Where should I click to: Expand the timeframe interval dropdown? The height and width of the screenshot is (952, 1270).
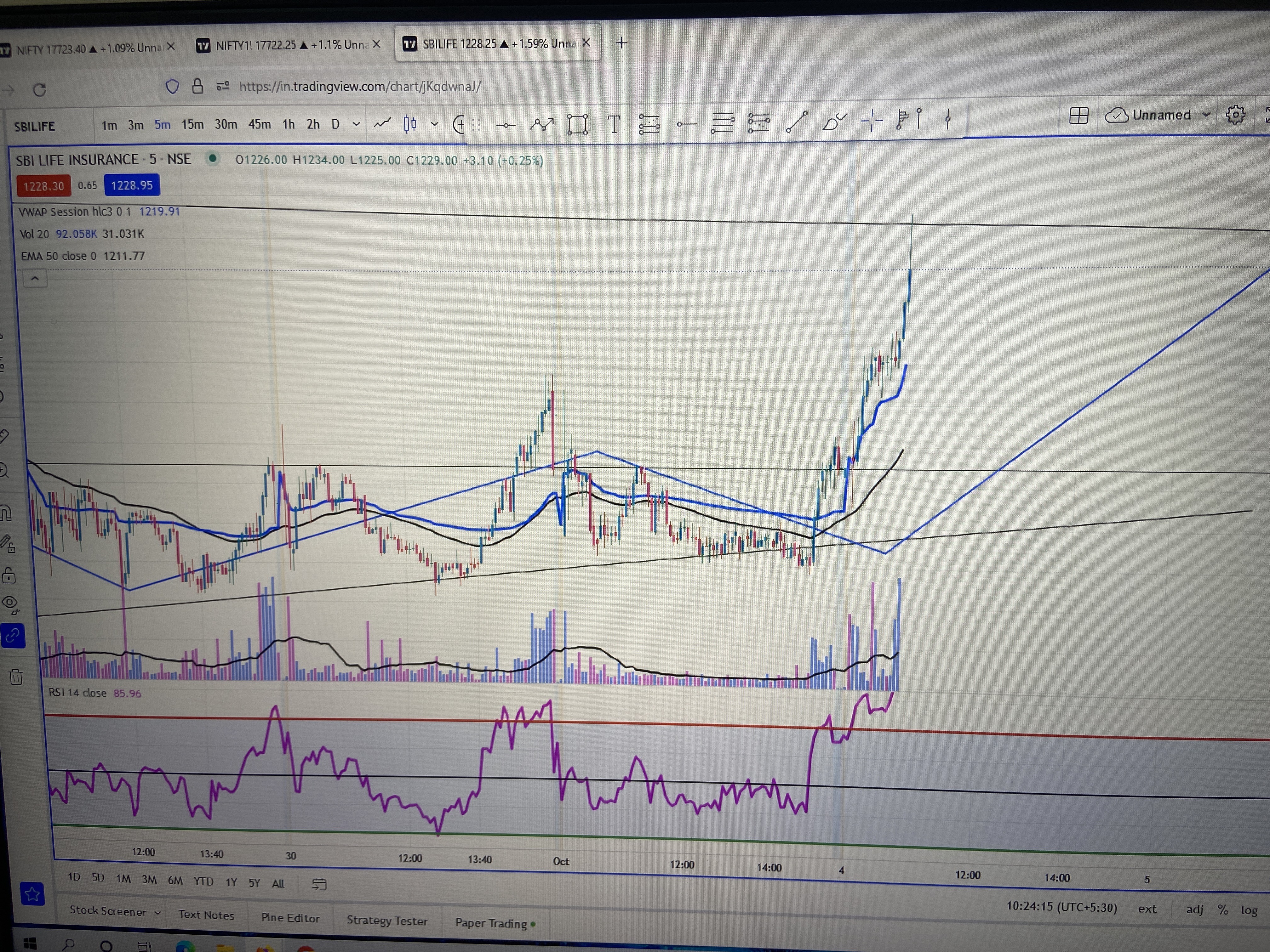point(356,124)
